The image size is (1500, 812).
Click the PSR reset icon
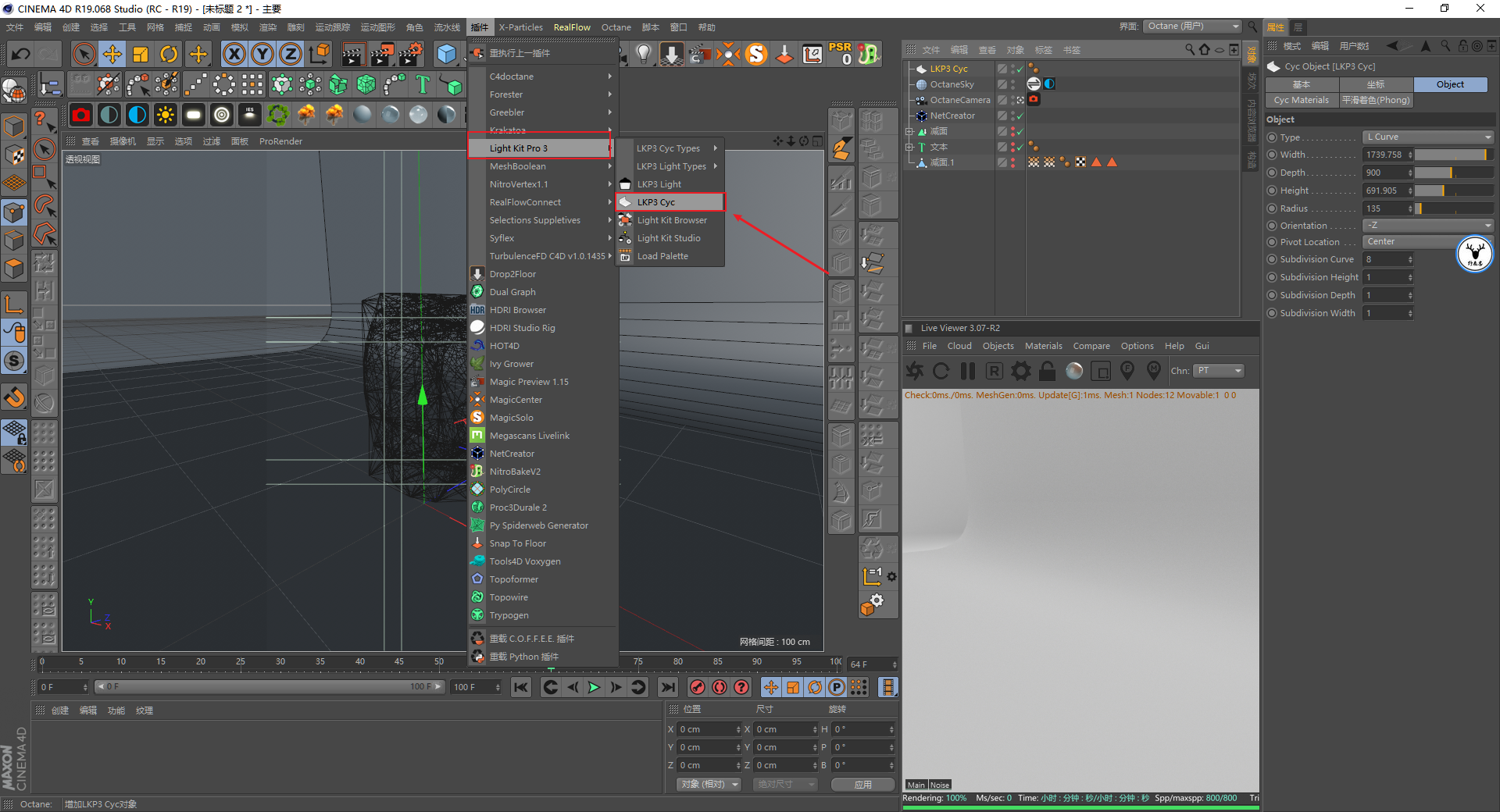(x=841, y=53)
